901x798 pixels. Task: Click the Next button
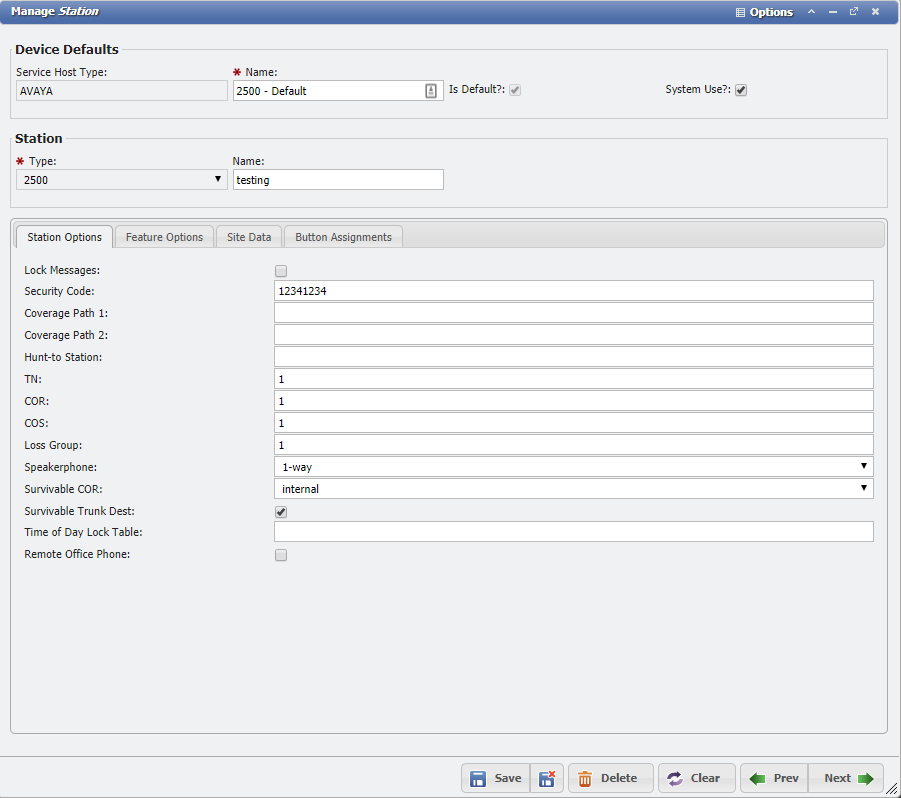tap(845, 778)
